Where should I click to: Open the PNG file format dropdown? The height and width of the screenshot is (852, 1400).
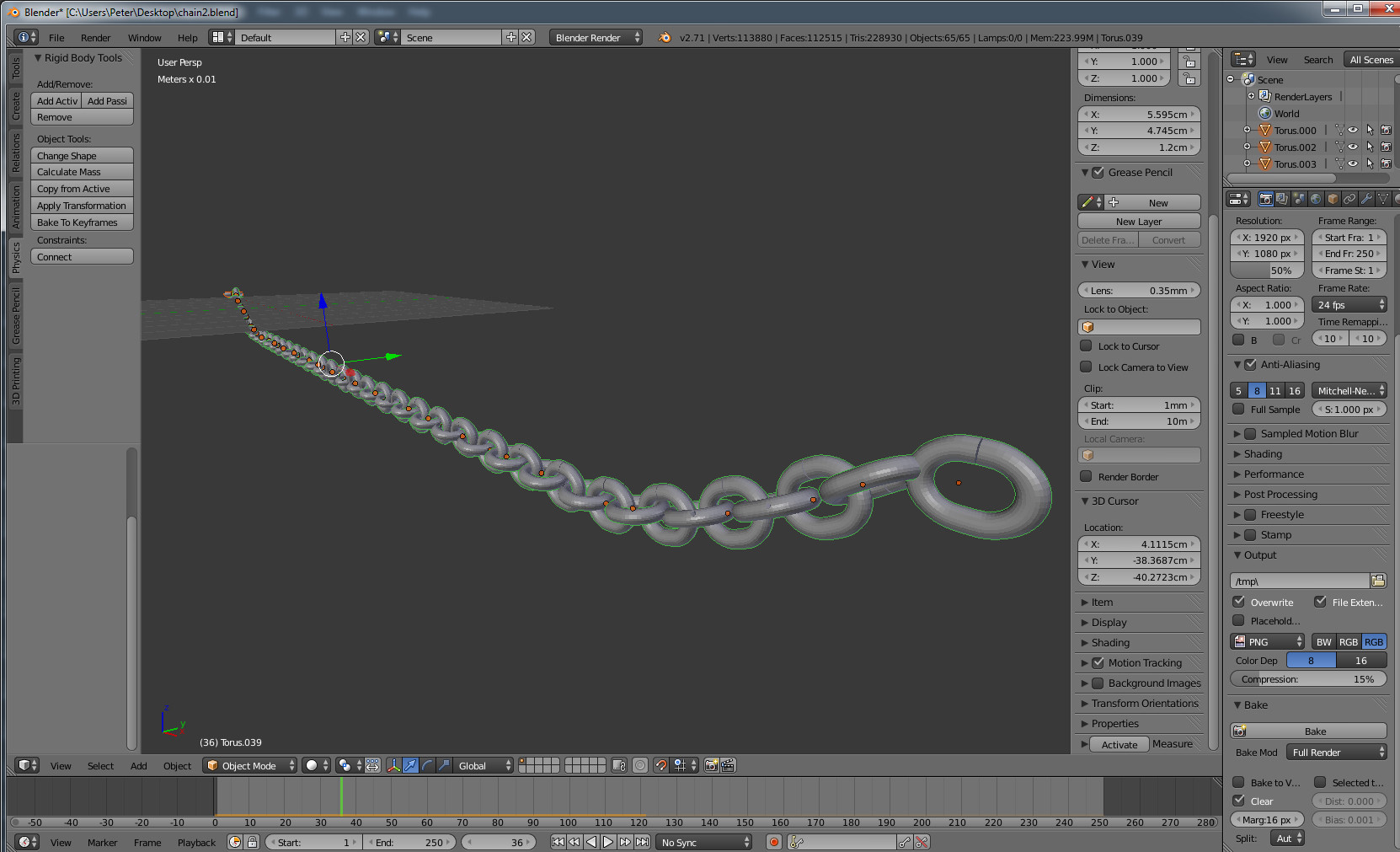tap(1267, 641)
